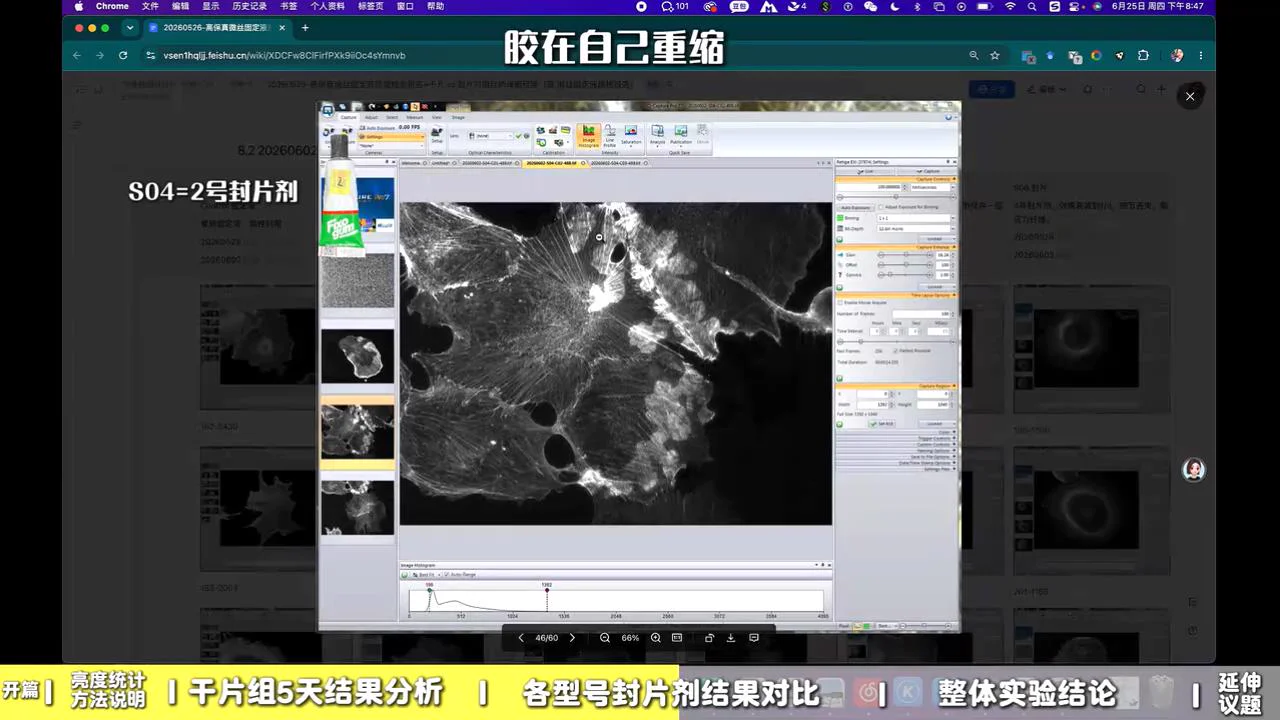Zoom in in the image viewer

point(656,638)
